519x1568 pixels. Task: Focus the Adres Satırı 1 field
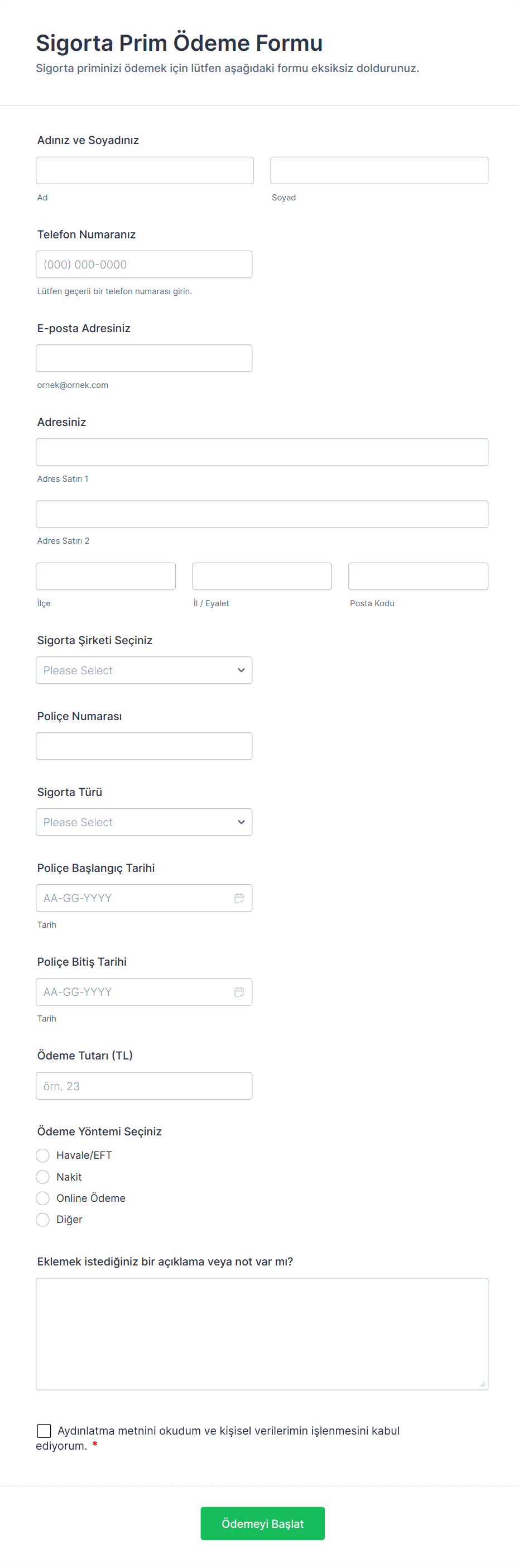point(262,452)
